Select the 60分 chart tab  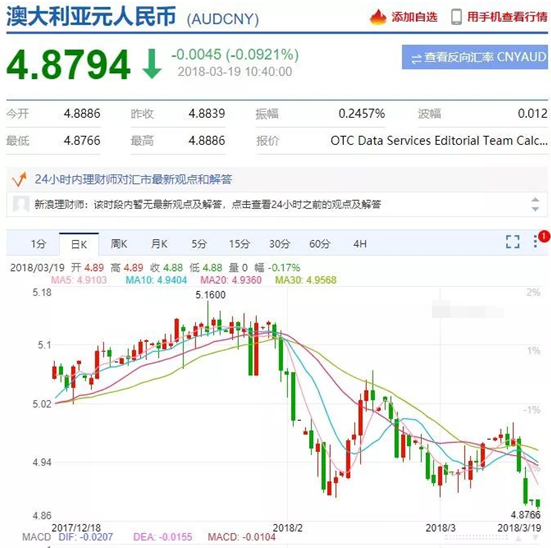click(319, 244)
